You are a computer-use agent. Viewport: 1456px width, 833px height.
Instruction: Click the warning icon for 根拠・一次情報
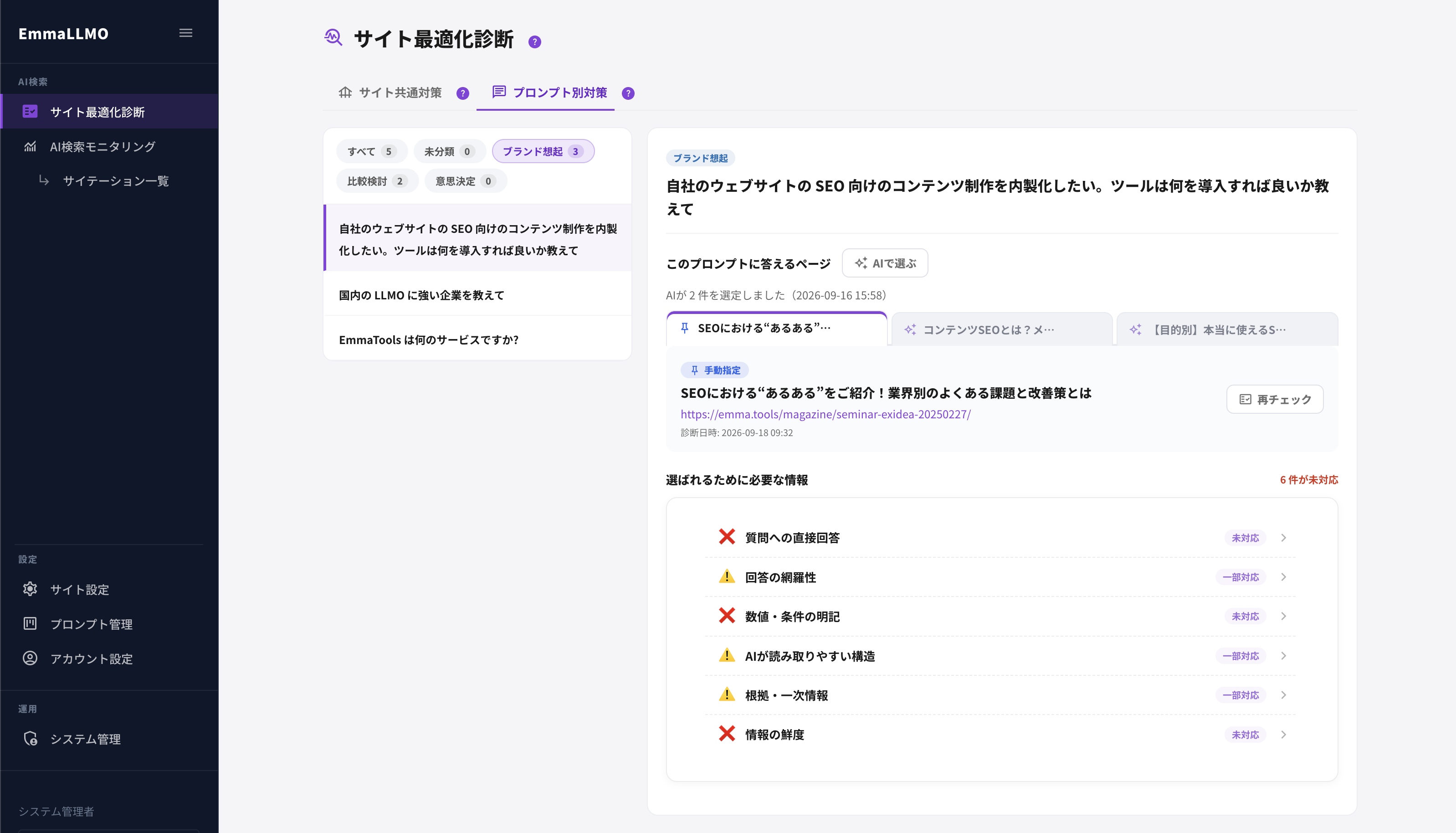[727, 694]
